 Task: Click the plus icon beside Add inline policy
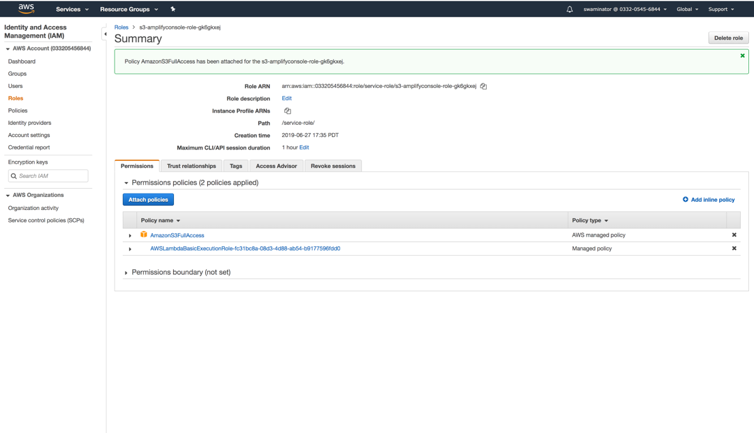pos(685,199)
